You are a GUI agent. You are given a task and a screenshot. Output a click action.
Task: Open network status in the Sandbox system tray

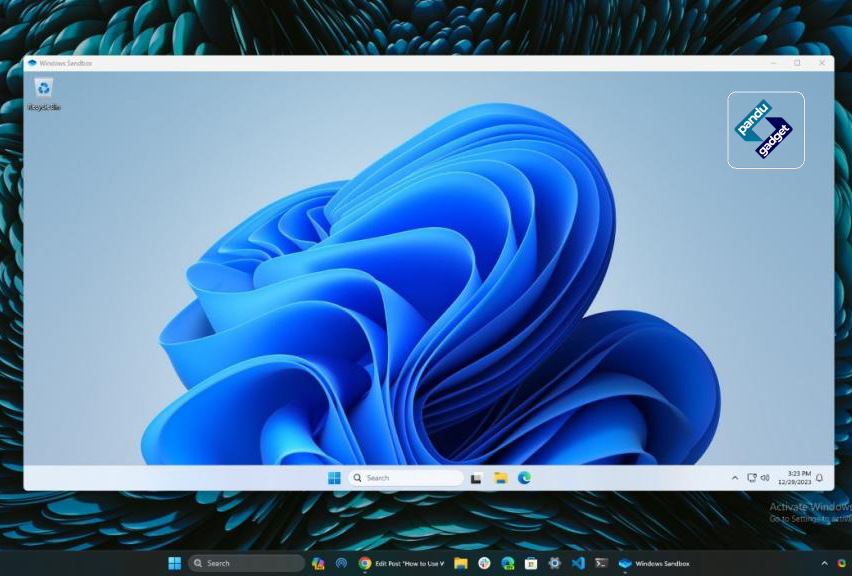[x=751, y=478]
